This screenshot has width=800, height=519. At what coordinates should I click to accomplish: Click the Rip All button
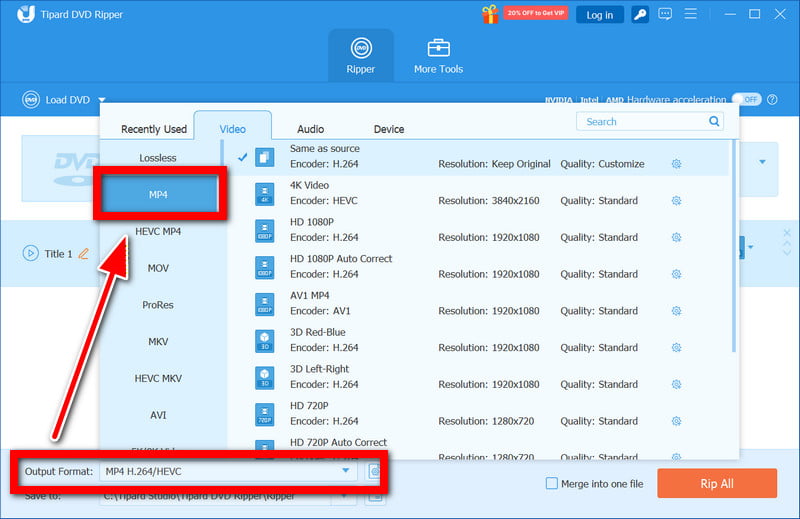pyautogui.click(x=716, y=484)
